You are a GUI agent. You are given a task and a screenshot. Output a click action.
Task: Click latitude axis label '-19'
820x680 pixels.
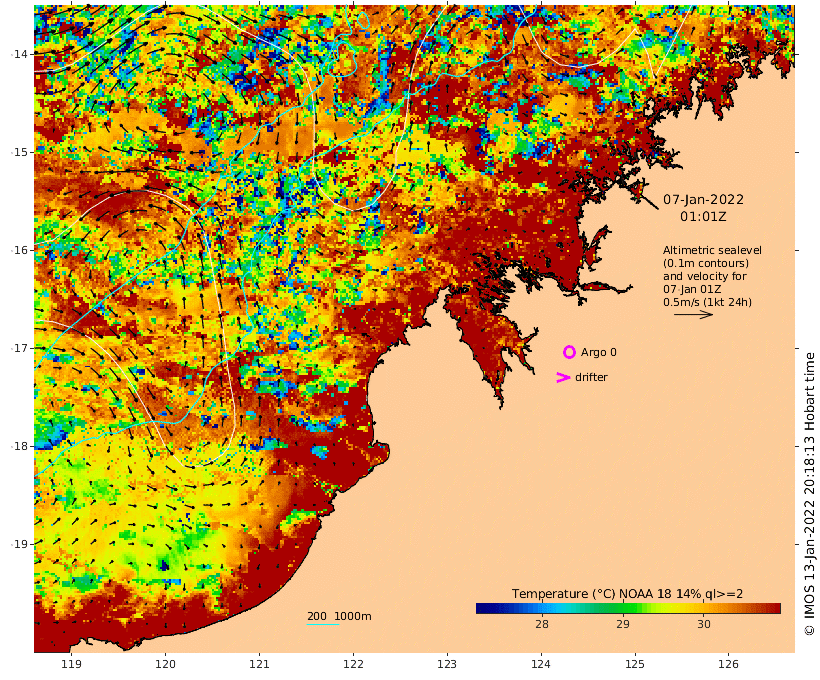click(19, 544)
